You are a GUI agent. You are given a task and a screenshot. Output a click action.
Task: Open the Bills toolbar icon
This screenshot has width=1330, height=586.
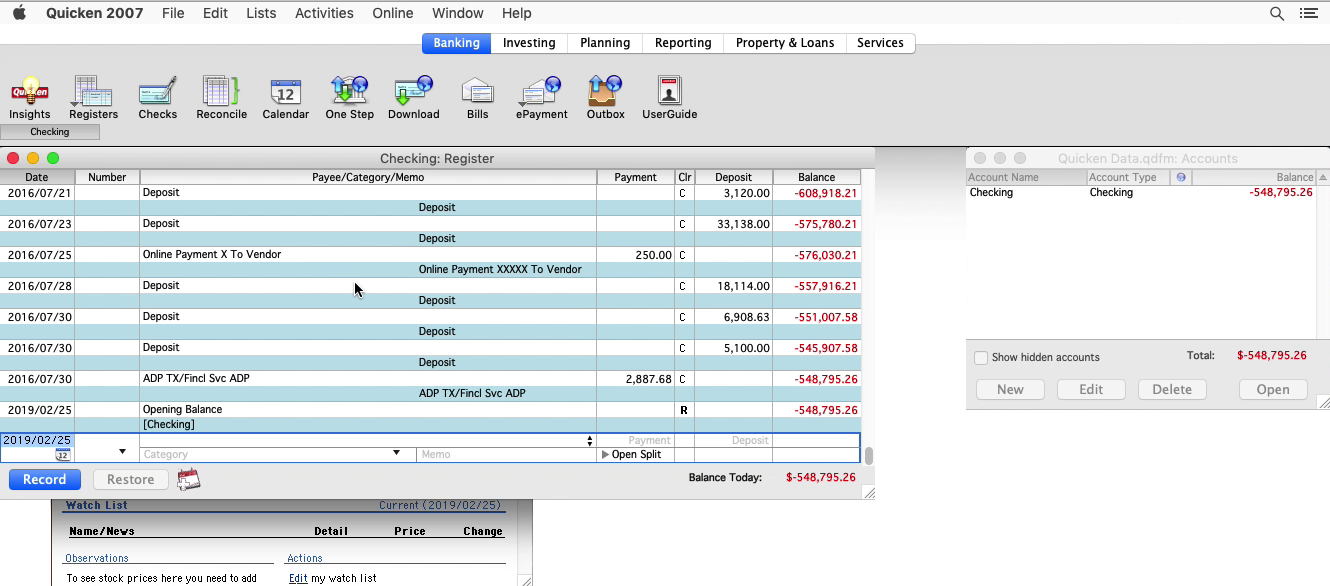pos(477,98)
